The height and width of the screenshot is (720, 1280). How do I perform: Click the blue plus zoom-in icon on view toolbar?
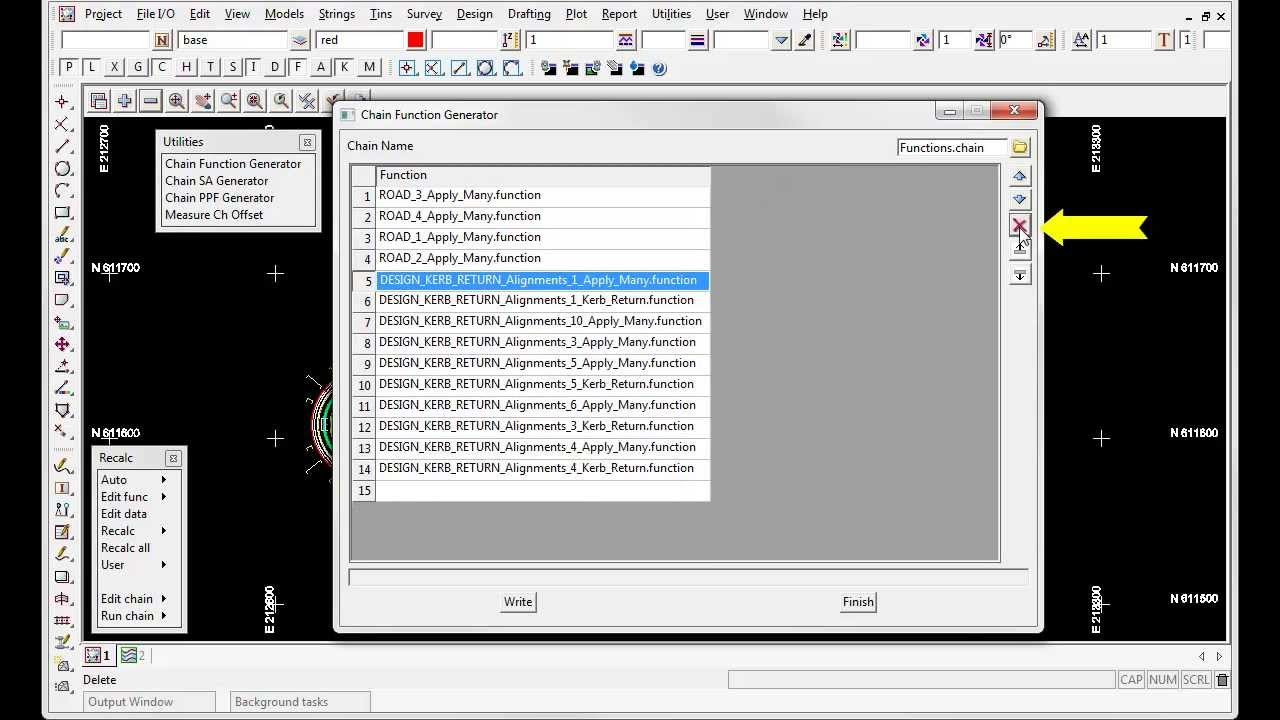pos(124,100)
